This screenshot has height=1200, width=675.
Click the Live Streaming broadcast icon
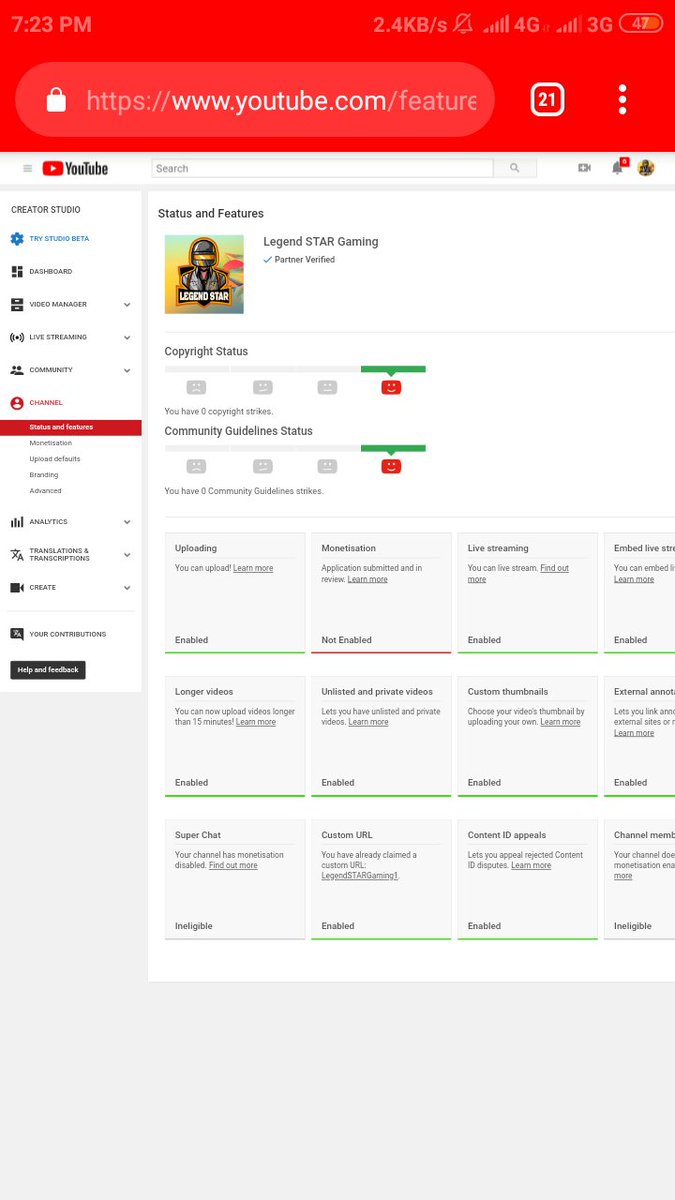coord(17,337)
